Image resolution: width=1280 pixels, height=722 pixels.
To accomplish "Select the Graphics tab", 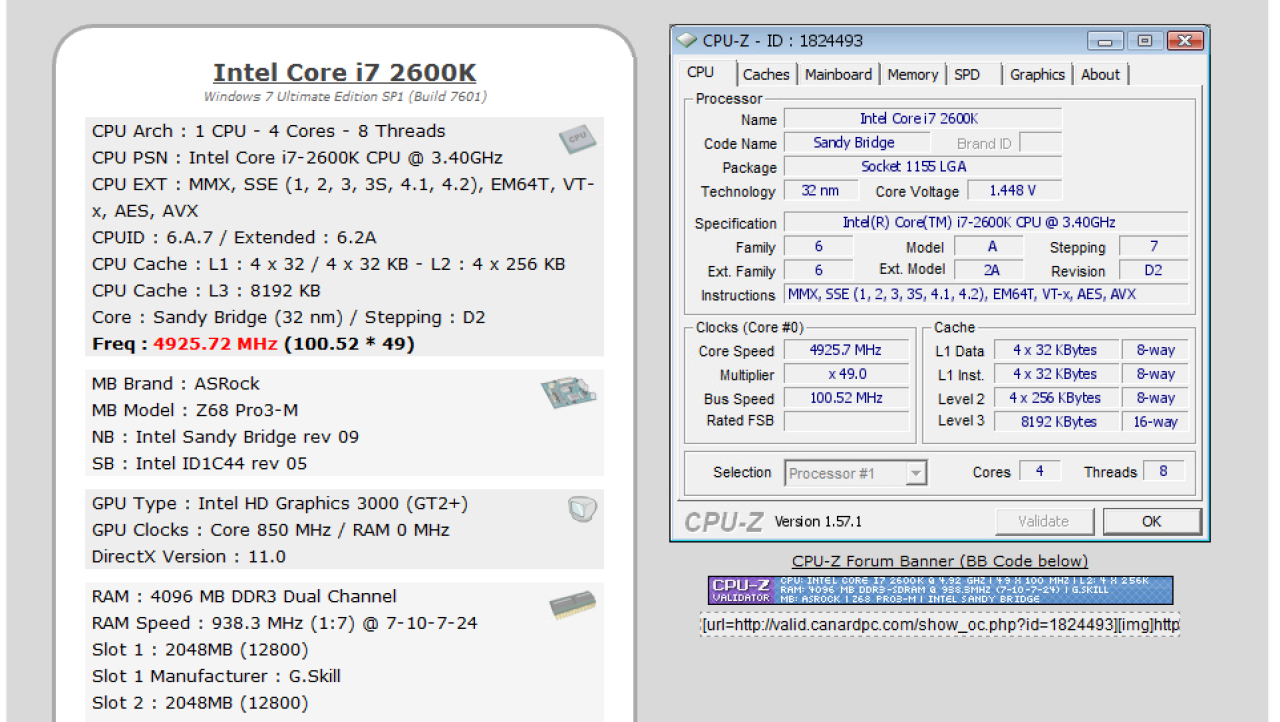I will (1037, 74).
